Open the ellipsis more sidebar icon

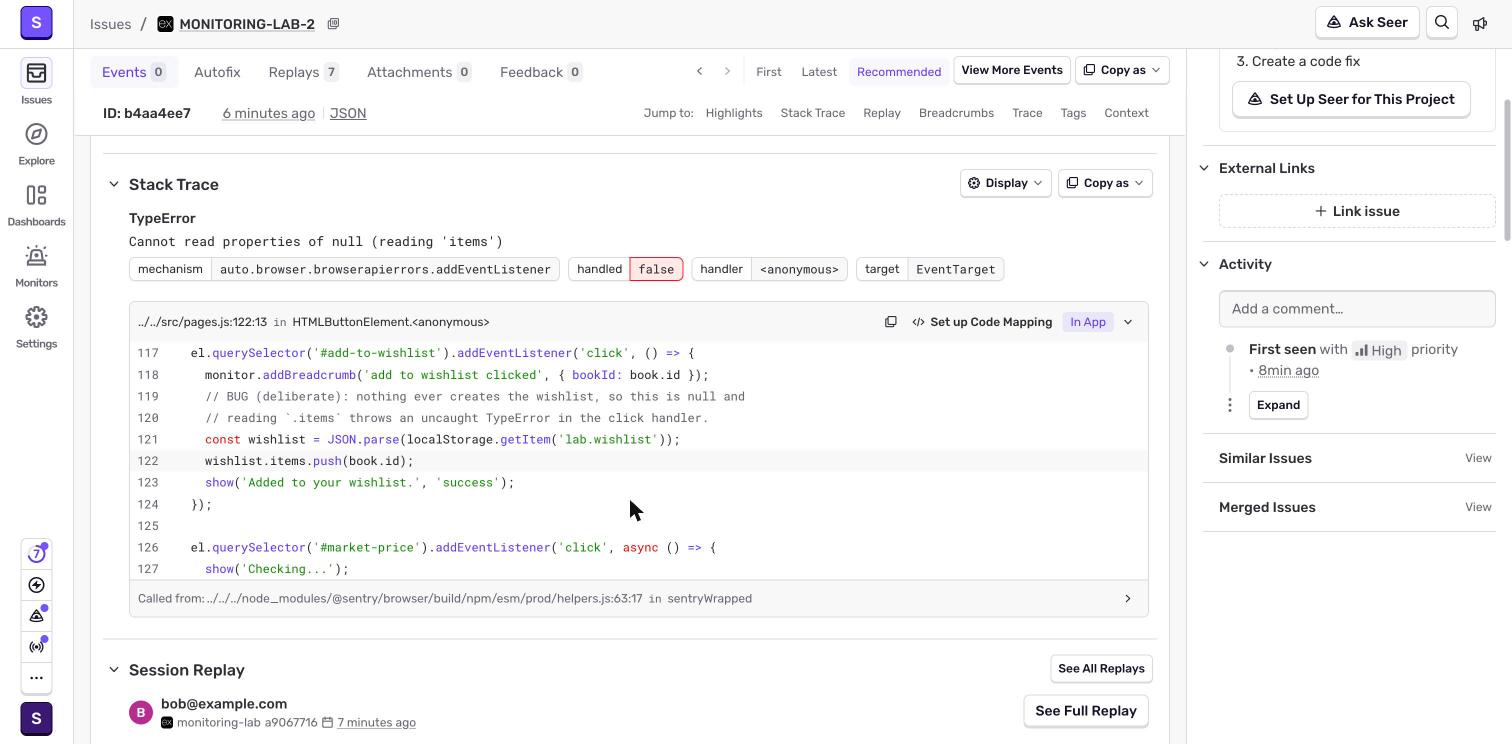tap(36, 678)
